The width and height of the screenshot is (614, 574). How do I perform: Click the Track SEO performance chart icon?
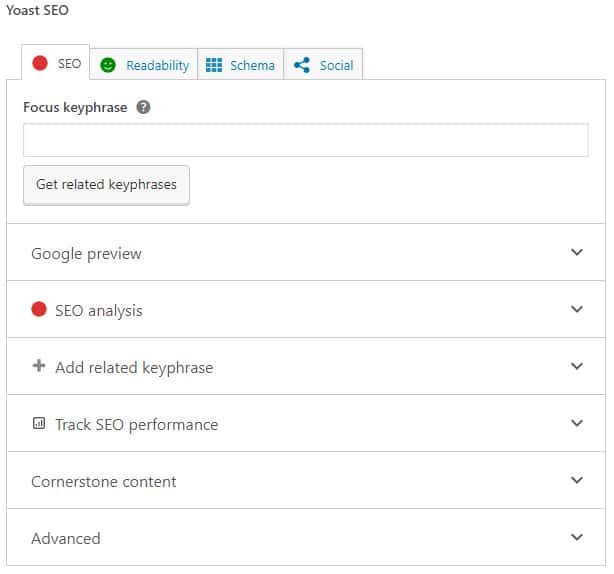39,424
